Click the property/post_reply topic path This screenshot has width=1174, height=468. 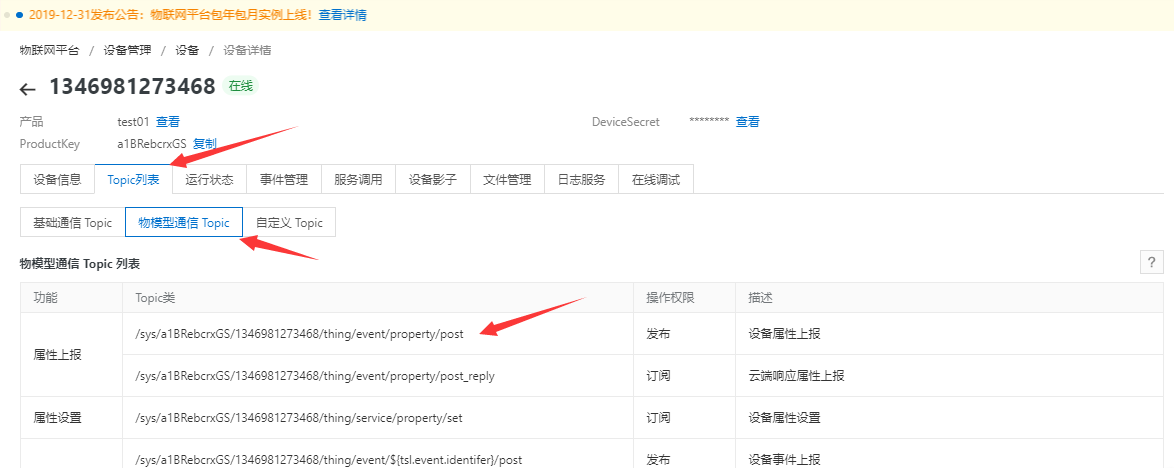tap(314, 376)
